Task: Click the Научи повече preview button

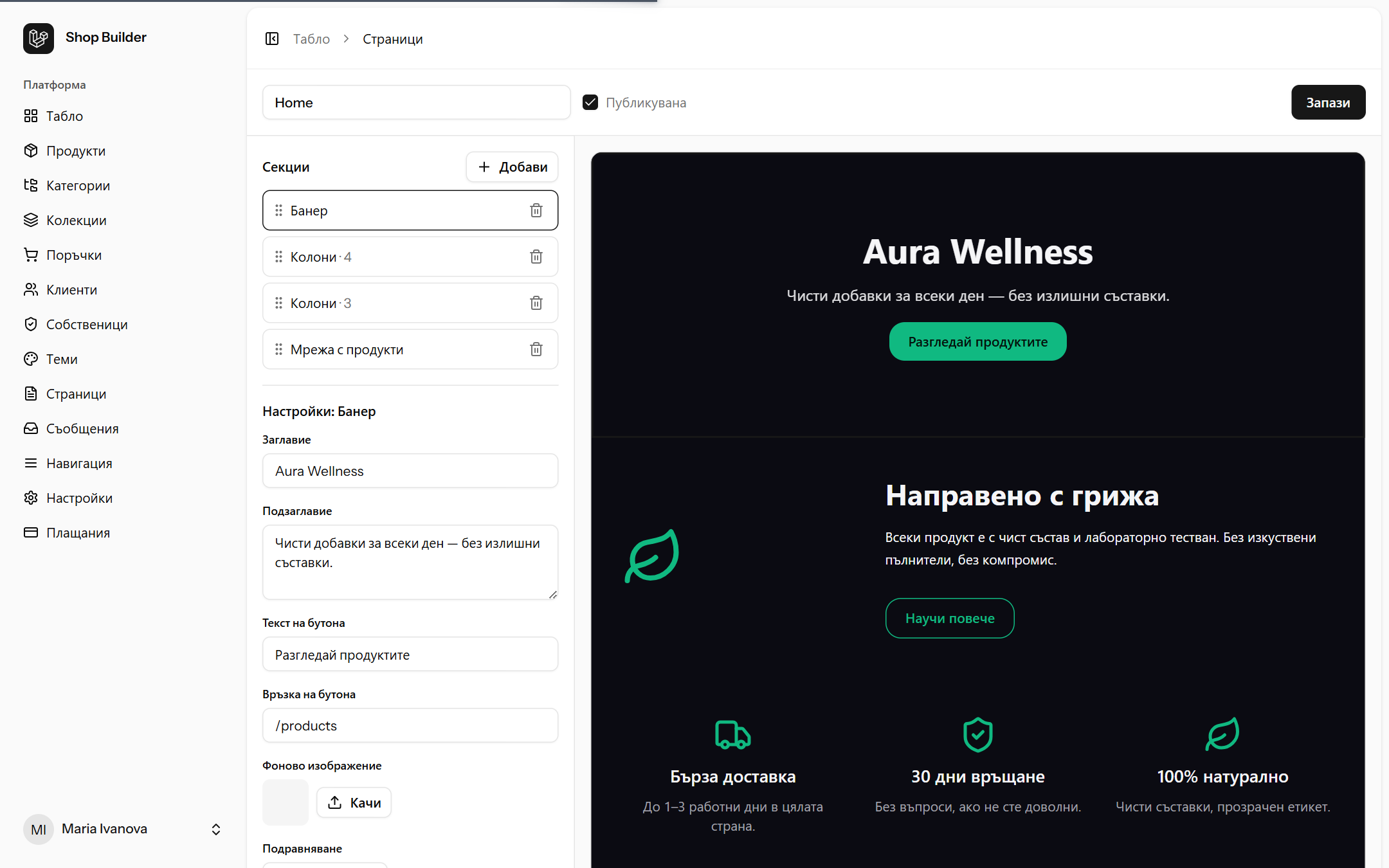Action: click(x=950, y=619)
